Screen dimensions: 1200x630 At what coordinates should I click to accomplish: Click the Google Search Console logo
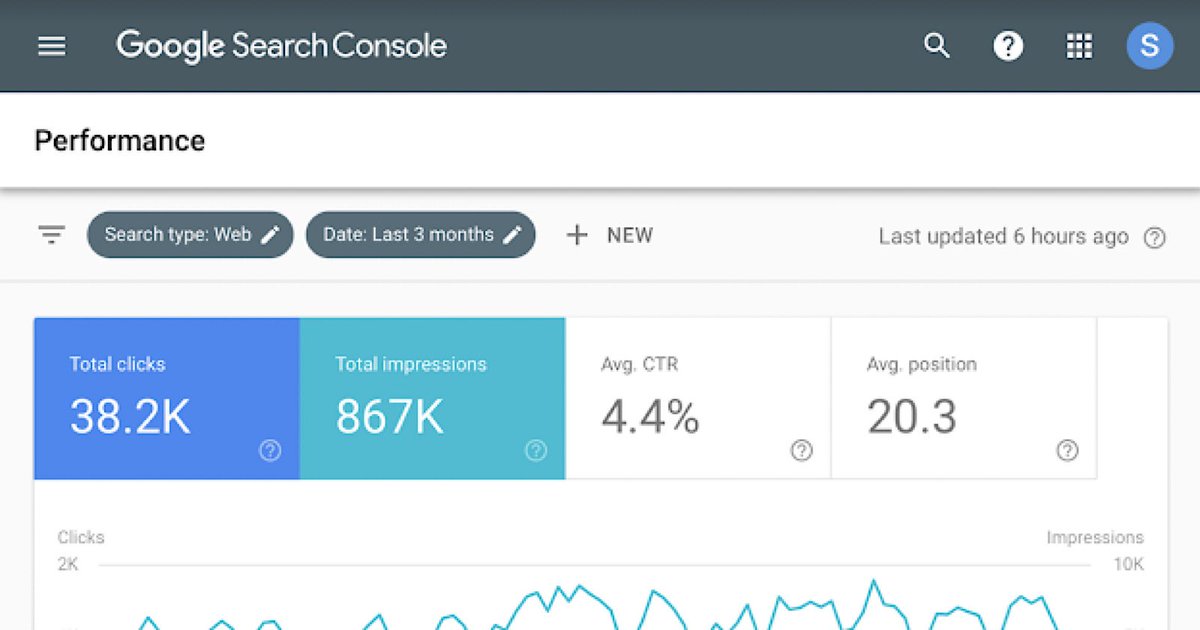280,46
